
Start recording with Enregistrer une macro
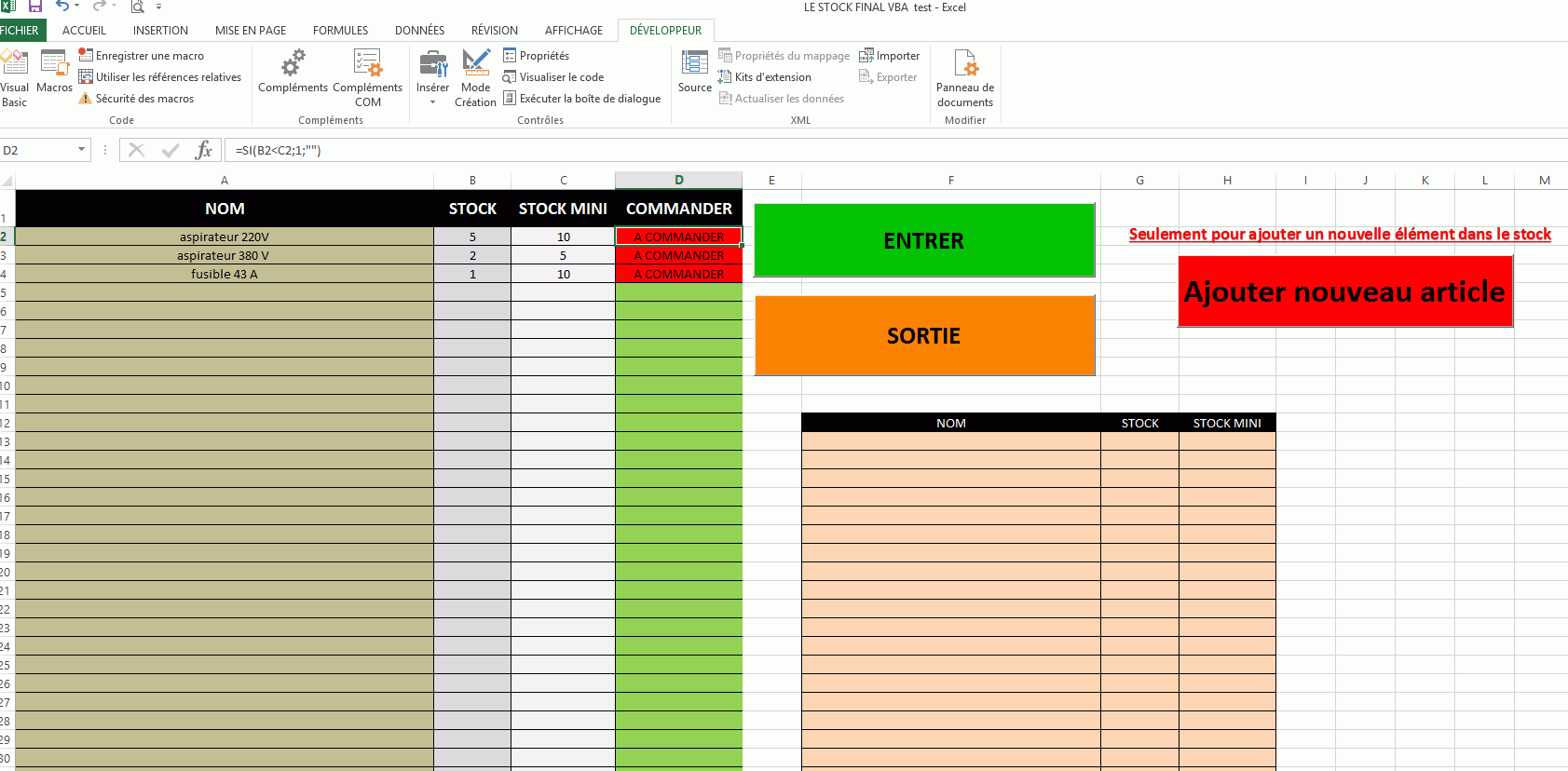(x=142, y=56)
